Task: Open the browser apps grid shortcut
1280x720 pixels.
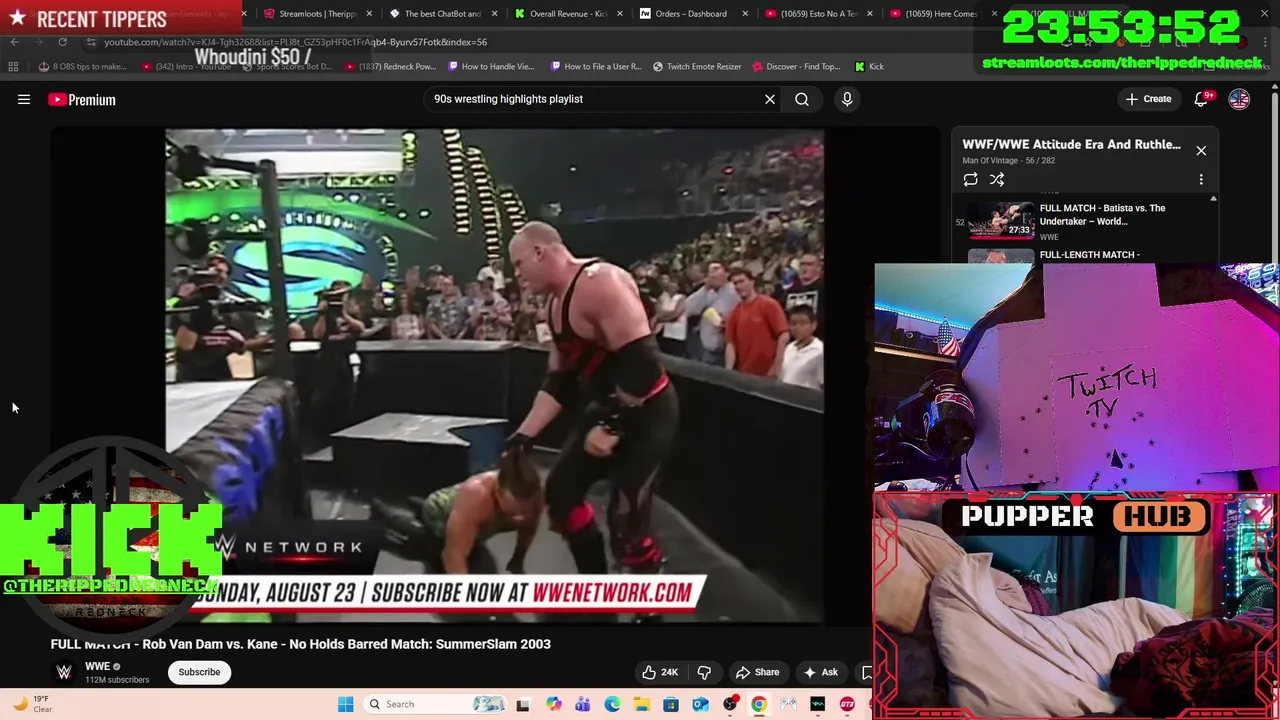Action: coord(13,66)
